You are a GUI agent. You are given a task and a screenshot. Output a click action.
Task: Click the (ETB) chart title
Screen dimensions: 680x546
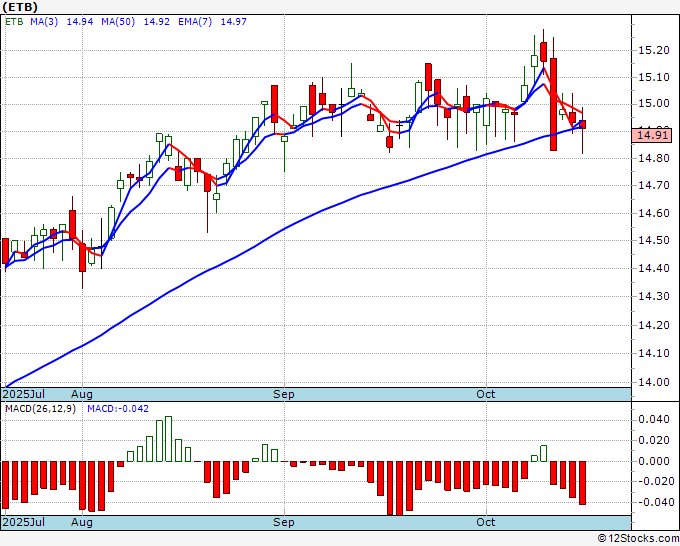pyautogui.click(x=20, y=7)
